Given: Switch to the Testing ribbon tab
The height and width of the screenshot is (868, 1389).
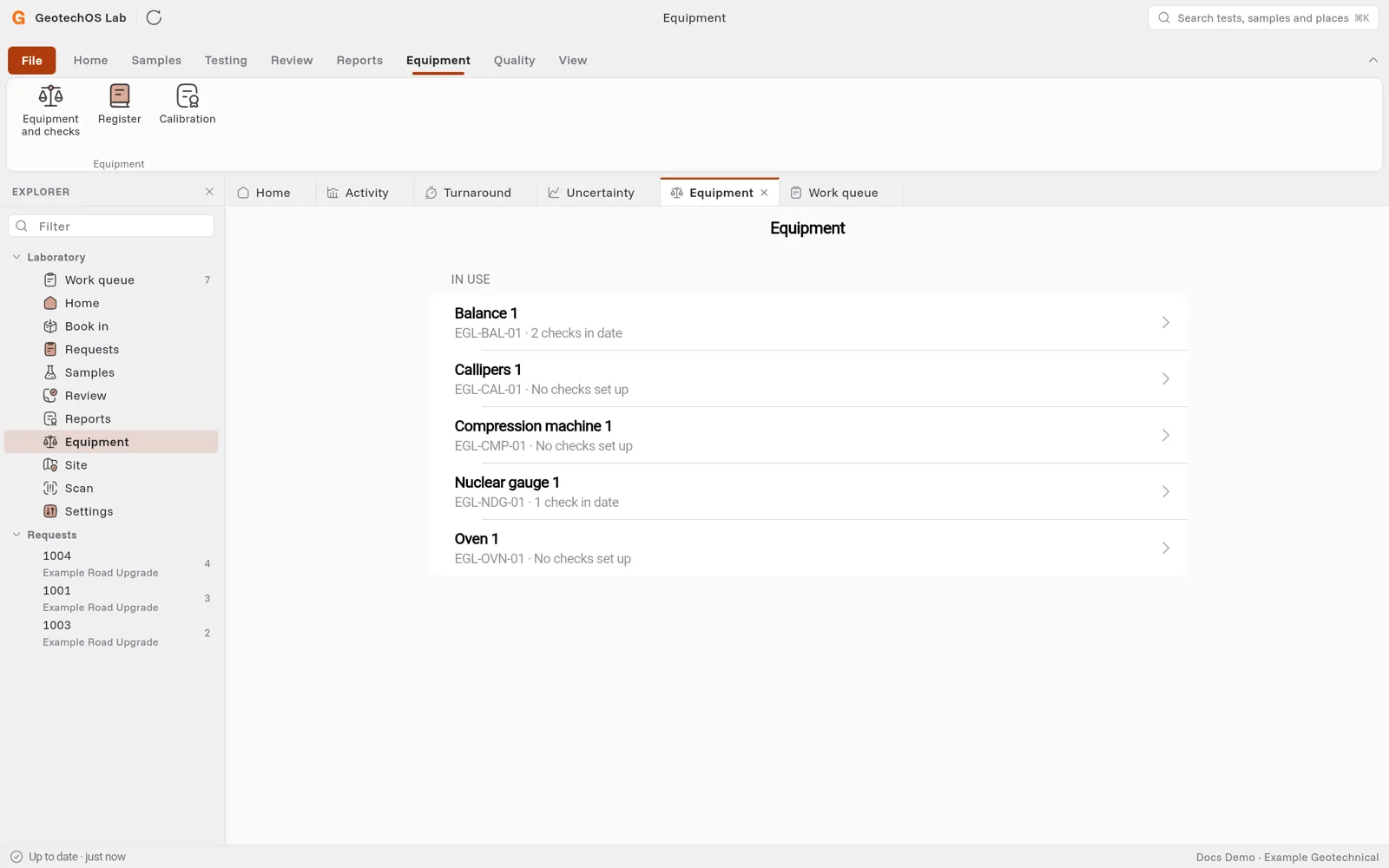Looking at the screenshot, I should 226,60.
